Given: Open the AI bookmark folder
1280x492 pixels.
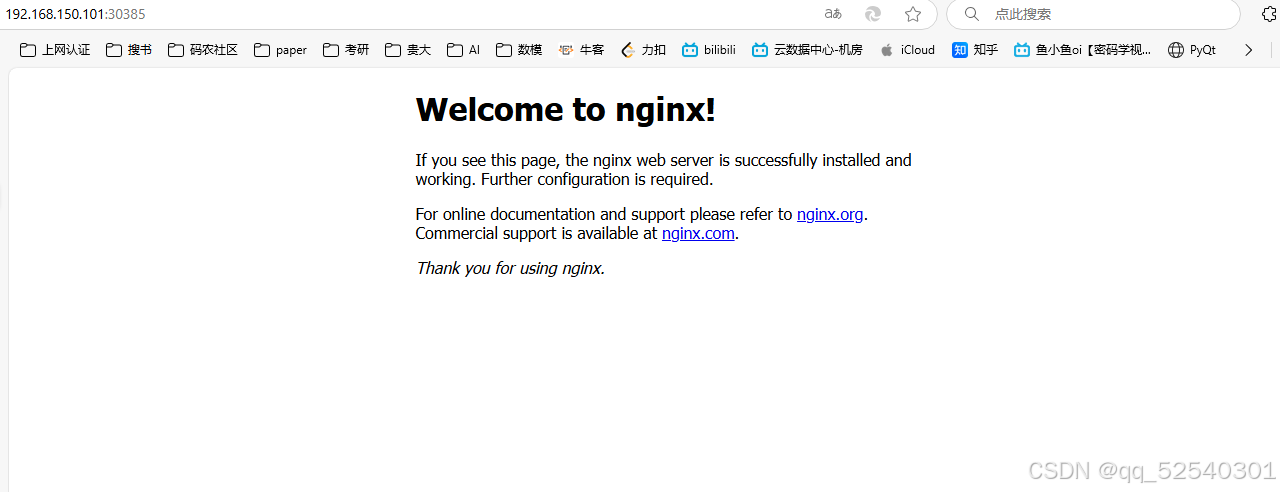Looking at the screenshot, I should click(464, 49).
